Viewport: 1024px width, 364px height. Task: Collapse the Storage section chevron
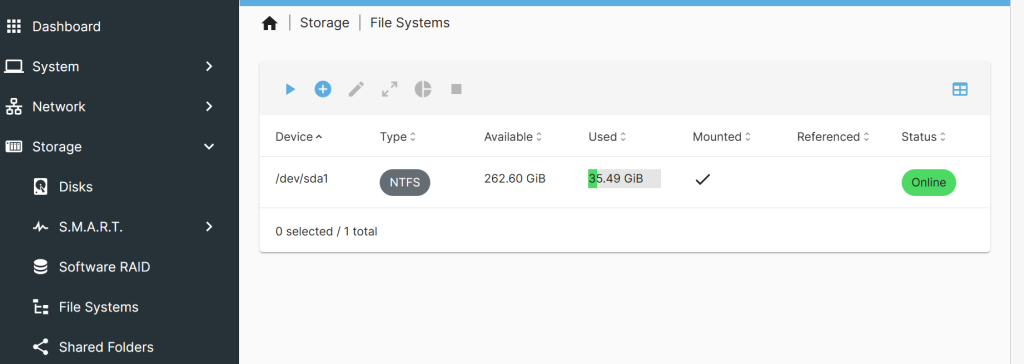click(209, 147)
